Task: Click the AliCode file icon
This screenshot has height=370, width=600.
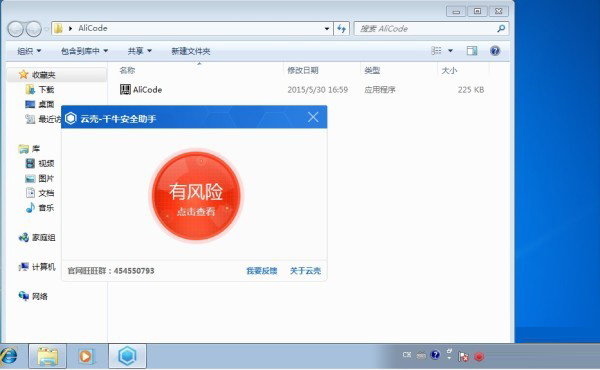Action: (125, 90)
